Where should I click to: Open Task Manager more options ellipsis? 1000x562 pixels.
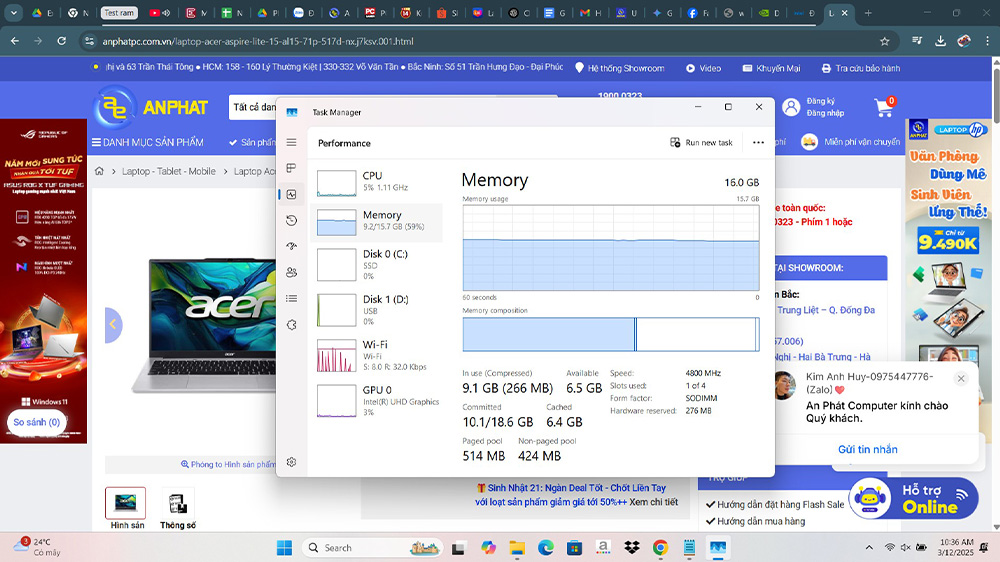(758, 143)
